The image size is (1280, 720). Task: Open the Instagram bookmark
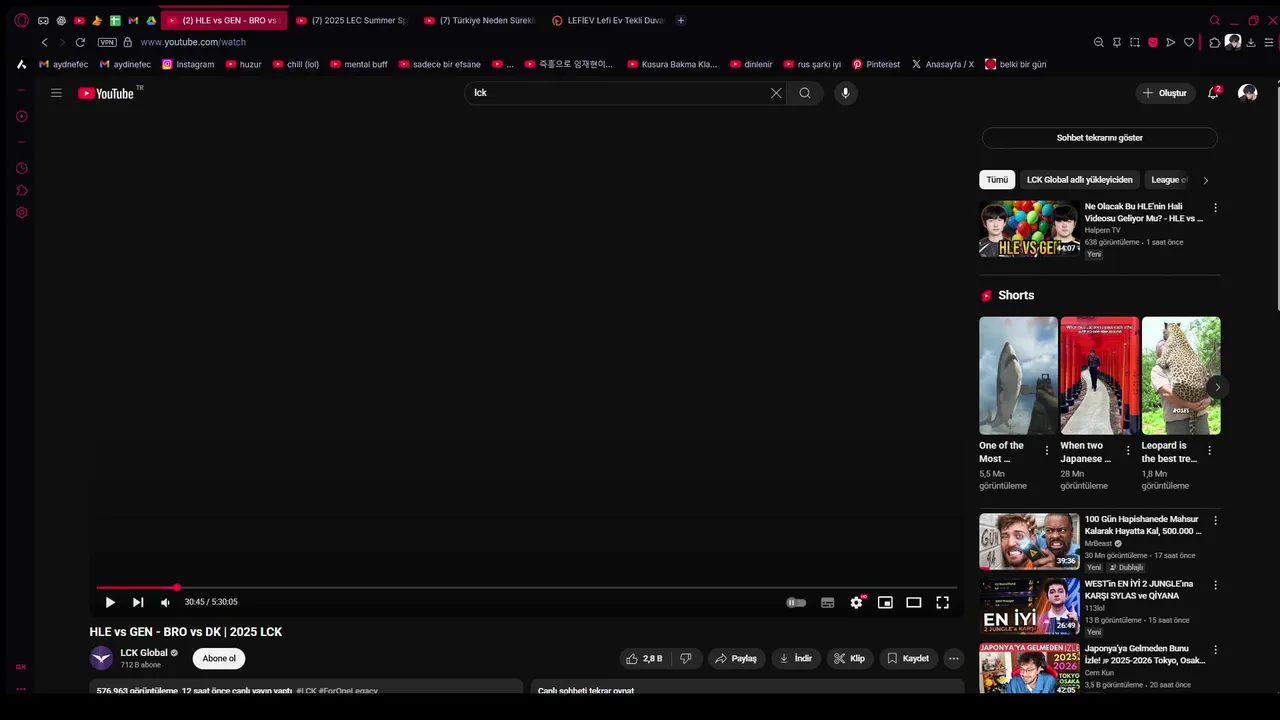188,64
